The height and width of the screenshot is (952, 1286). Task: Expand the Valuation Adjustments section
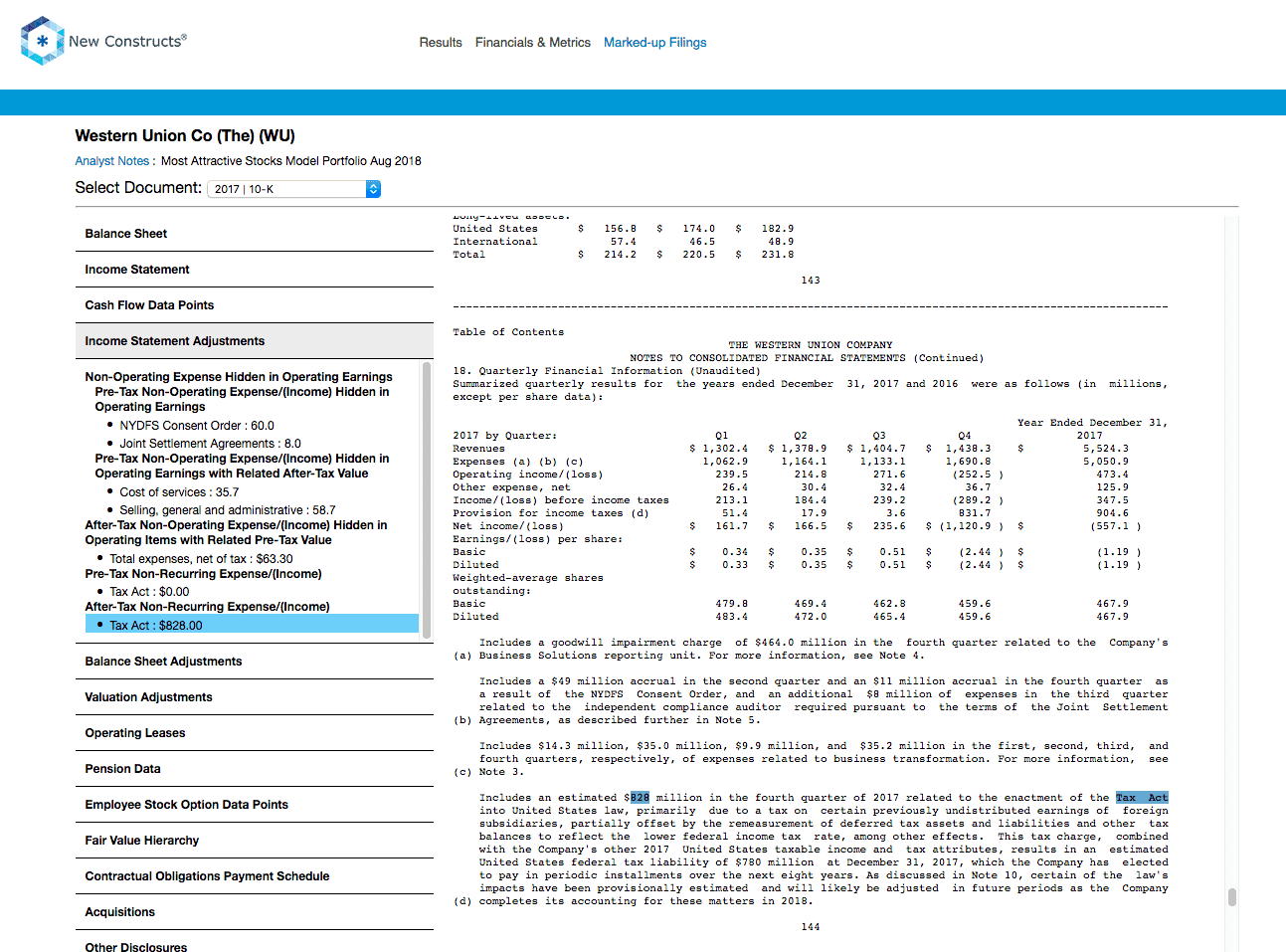coord(255,697)
